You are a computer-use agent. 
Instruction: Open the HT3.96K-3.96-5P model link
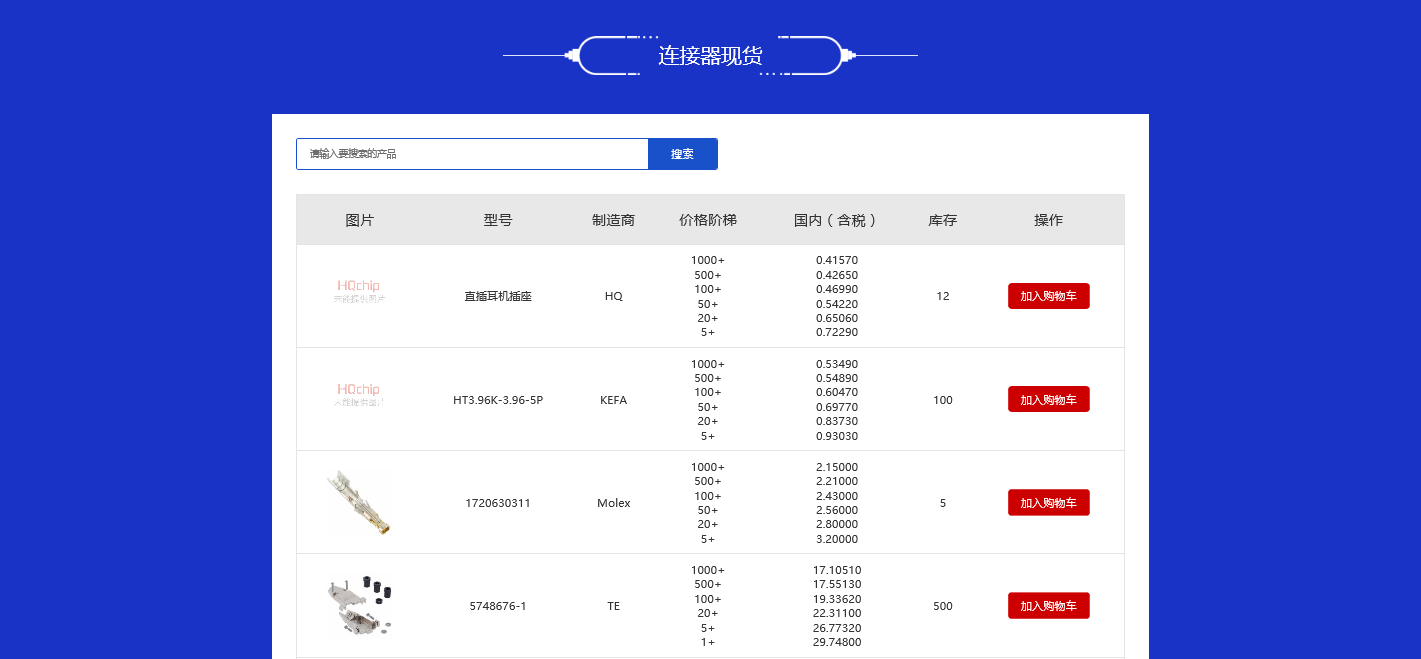pyautogui.click(x=498, y=400)
